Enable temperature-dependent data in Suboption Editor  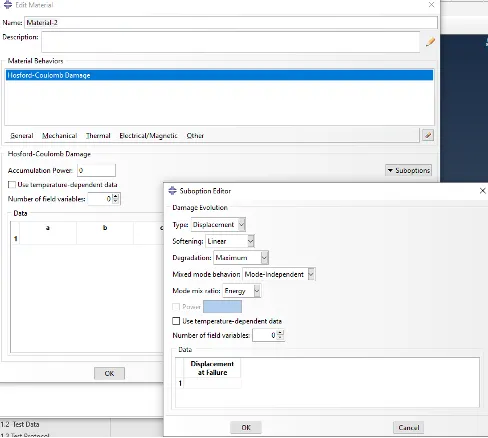click(x=176, y=321)
